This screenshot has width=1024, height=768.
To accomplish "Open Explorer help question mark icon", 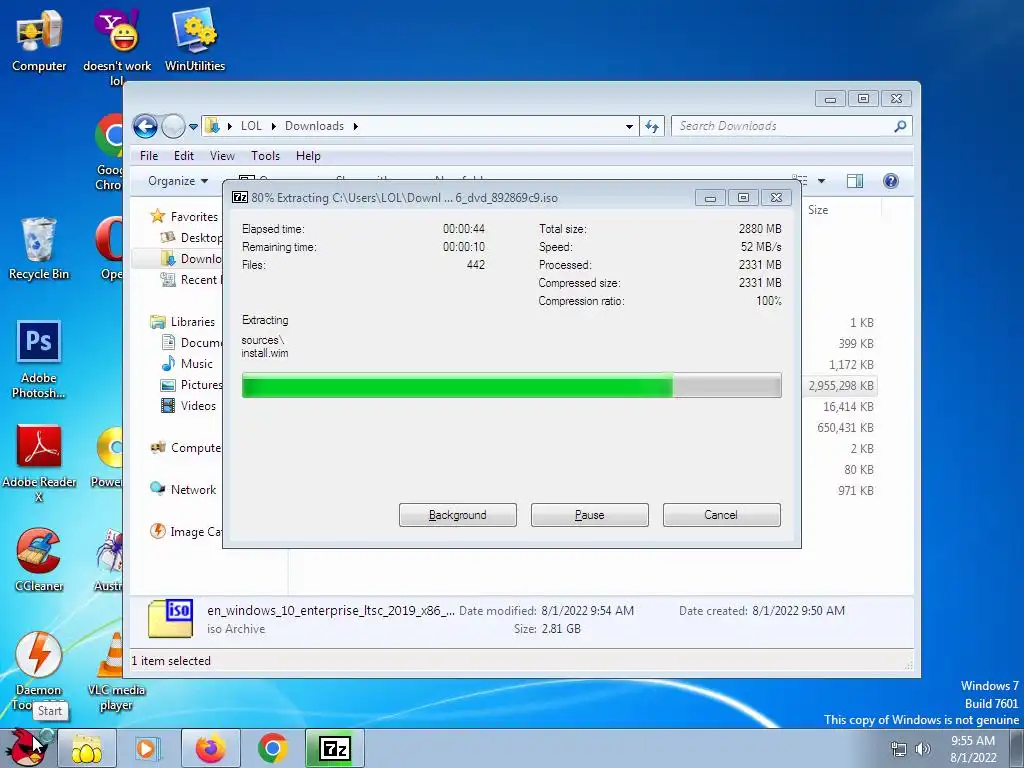I will [891, 181].
